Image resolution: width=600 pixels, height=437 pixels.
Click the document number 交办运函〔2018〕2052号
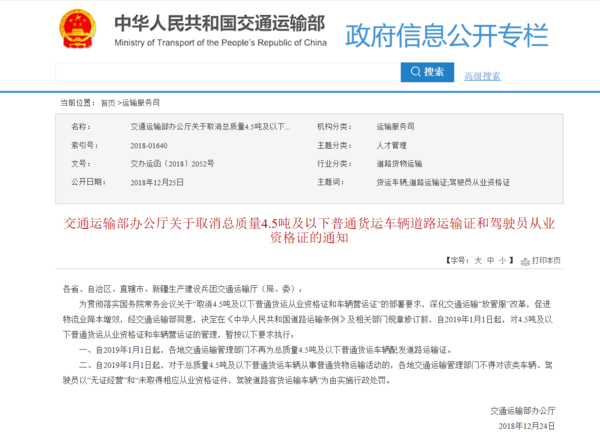pyautogui.click(x=171, y=163)
